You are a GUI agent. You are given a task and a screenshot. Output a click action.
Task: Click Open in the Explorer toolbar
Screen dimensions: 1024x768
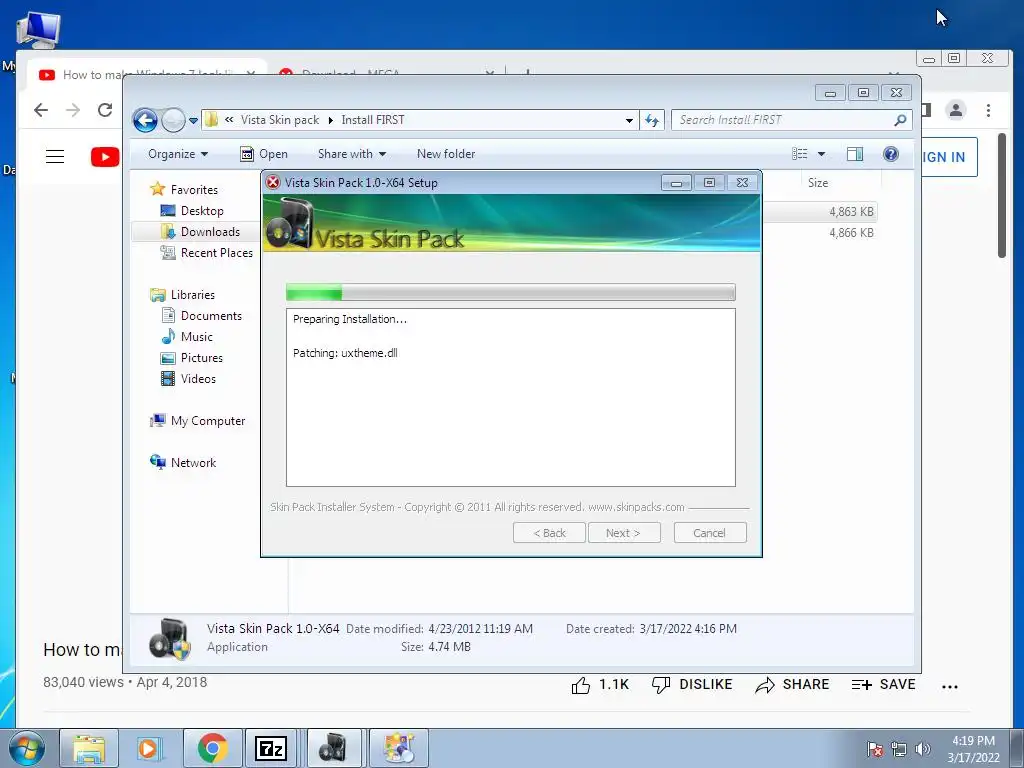tap(264, 154)
